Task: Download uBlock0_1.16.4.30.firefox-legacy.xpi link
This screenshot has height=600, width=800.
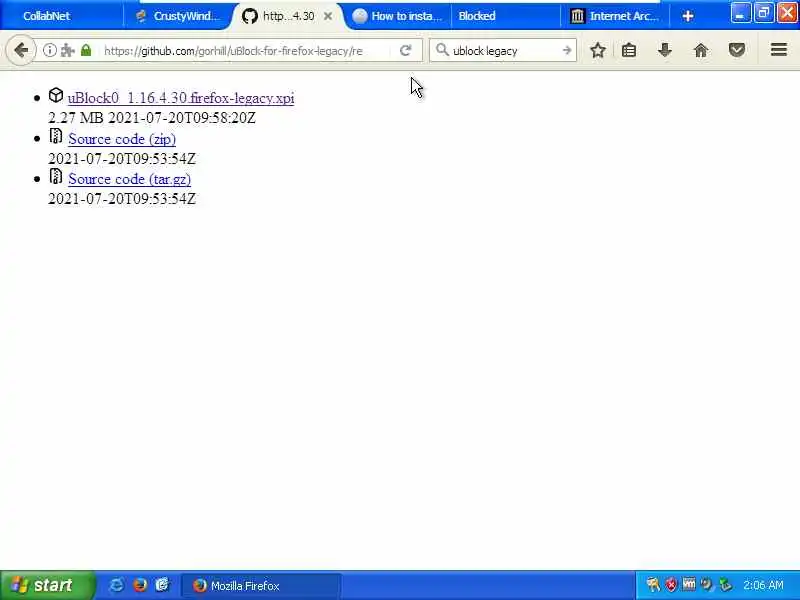Action: tap(181, 98)
